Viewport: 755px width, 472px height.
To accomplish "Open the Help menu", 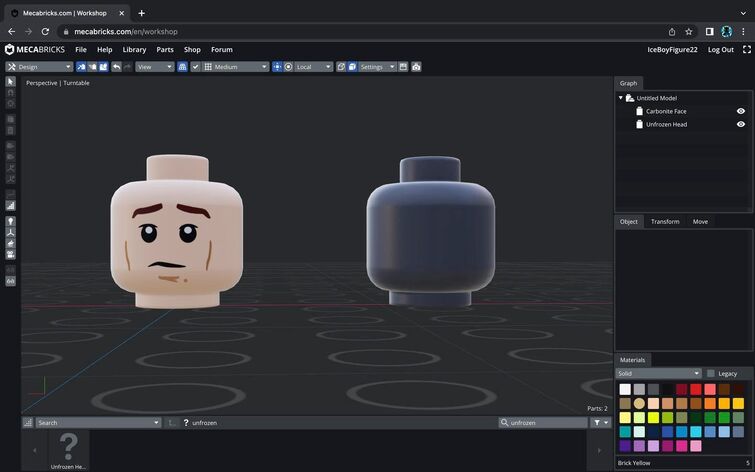I will click(104, 50).
